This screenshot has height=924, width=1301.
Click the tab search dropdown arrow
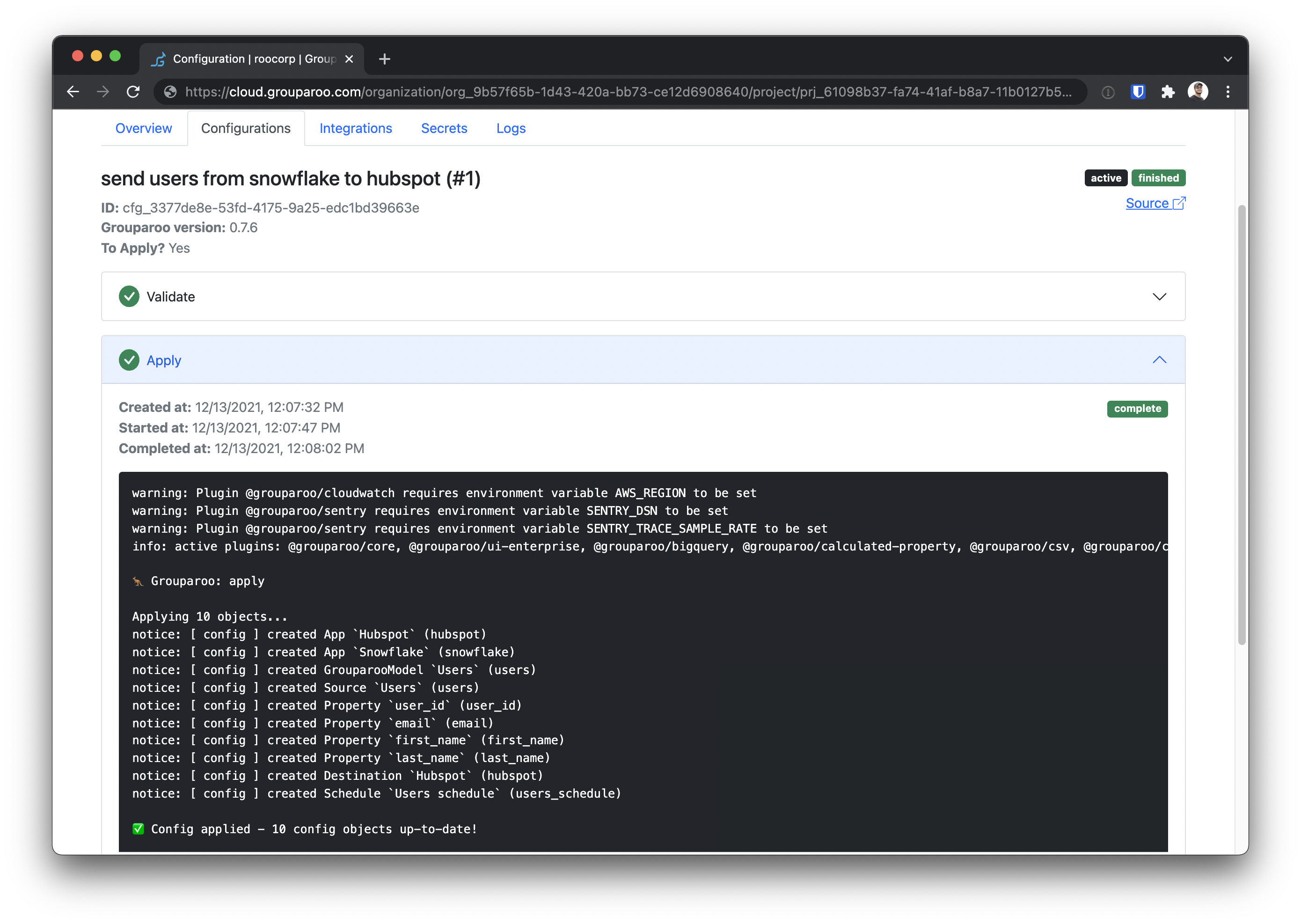click(x=1228, y=59)
